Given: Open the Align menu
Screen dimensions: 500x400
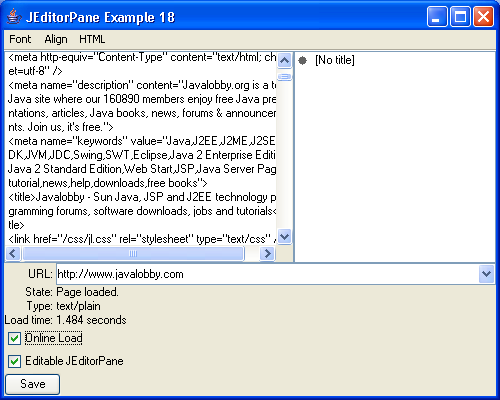Looking at the screenshot, I should pos(56,39).
